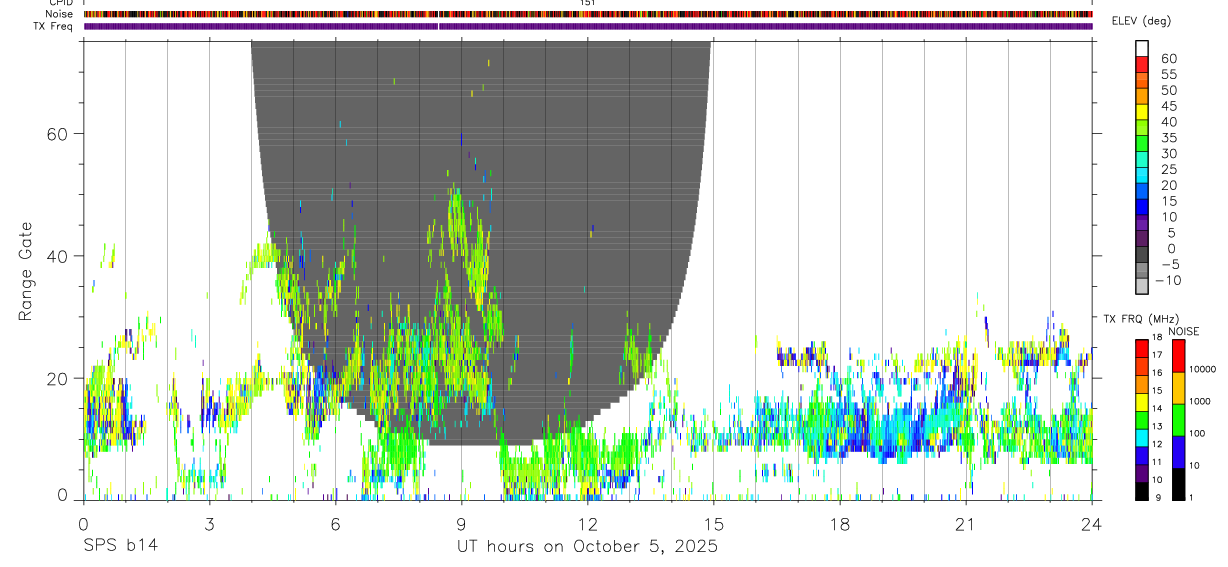Pick the green TX FRQ swatch between 14 and 13
The image size is (1228, 567).
coord(1141,418)
